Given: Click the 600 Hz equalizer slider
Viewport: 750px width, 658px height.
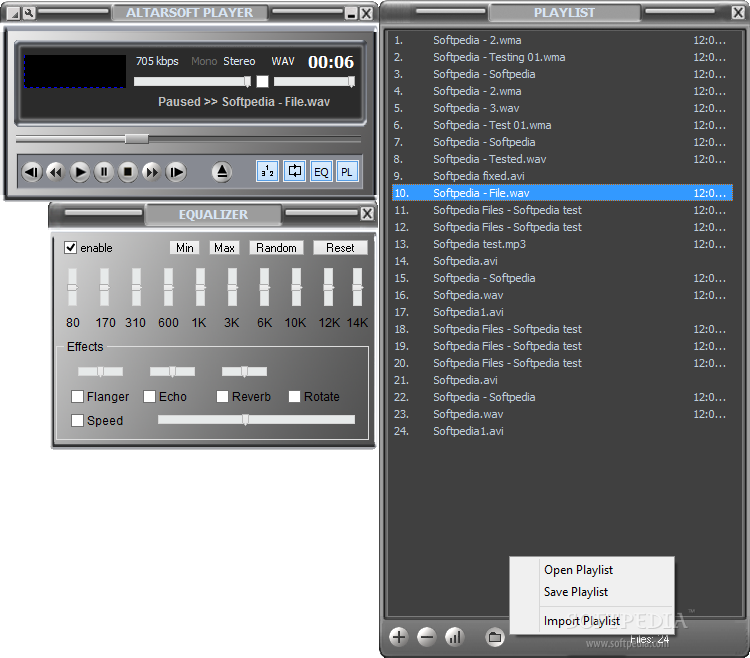Looking at the screenshot, I should (168, 287).
